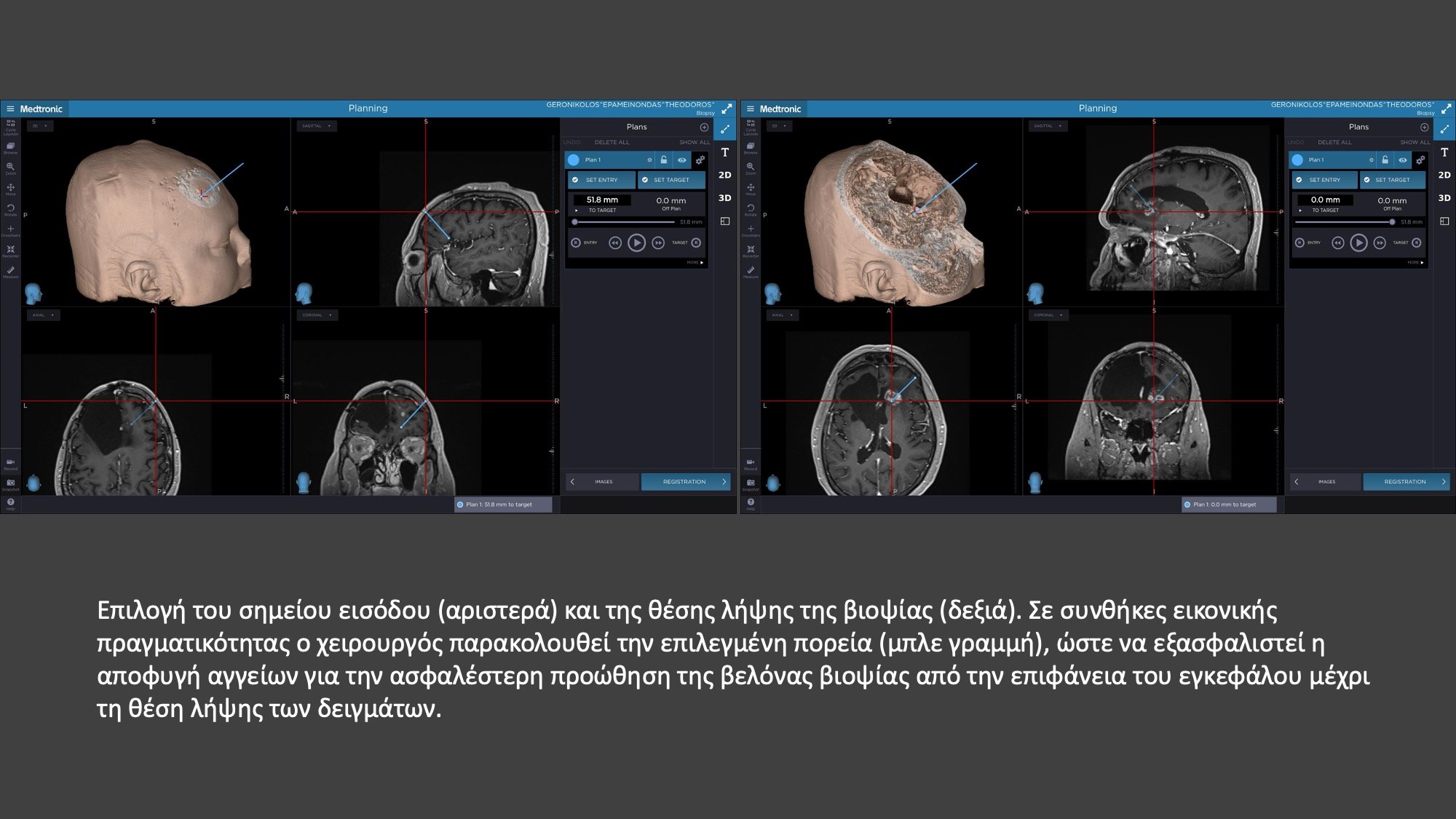The height and width of the screenshot is (819, 1456).
Task: Select the Rotate tool in left window
Action: [x=10, y=210]
